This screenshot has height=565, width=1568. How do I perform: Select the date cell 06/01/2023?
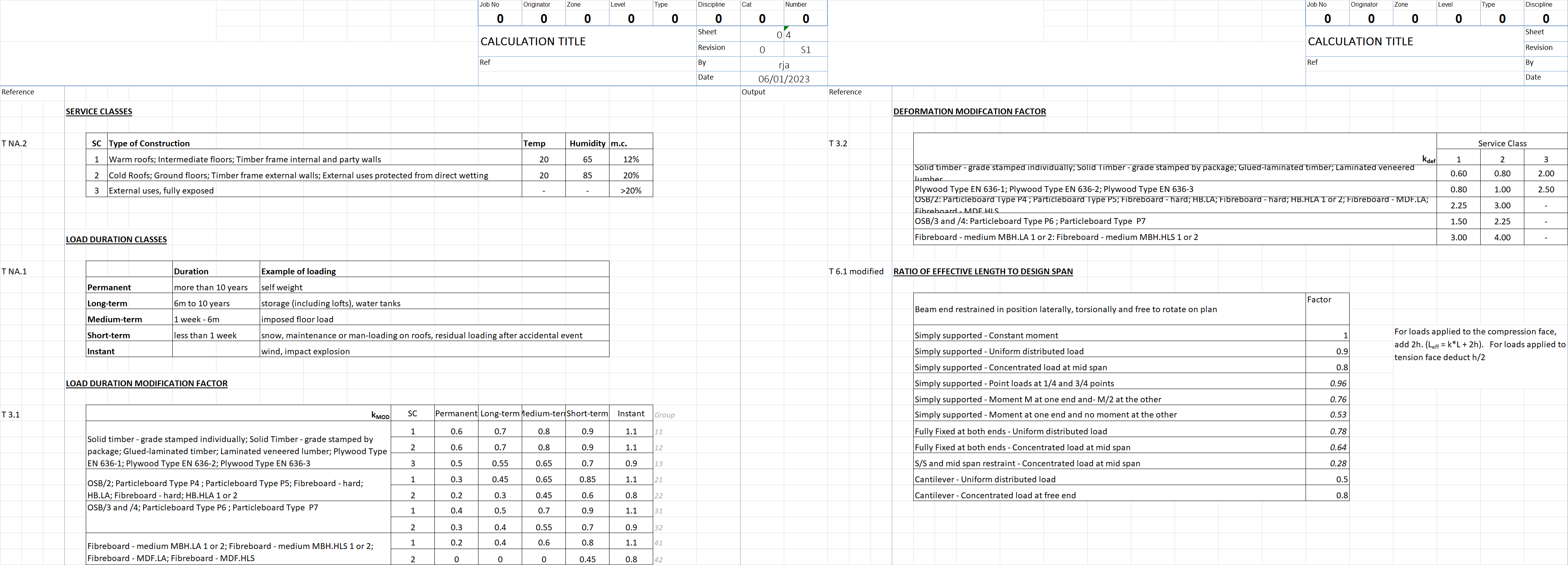click(x=783, y=78)
